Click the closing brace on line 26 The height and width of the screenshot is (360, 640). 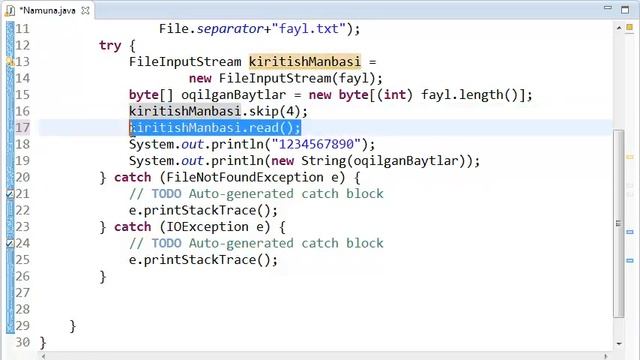pos(103,276)
